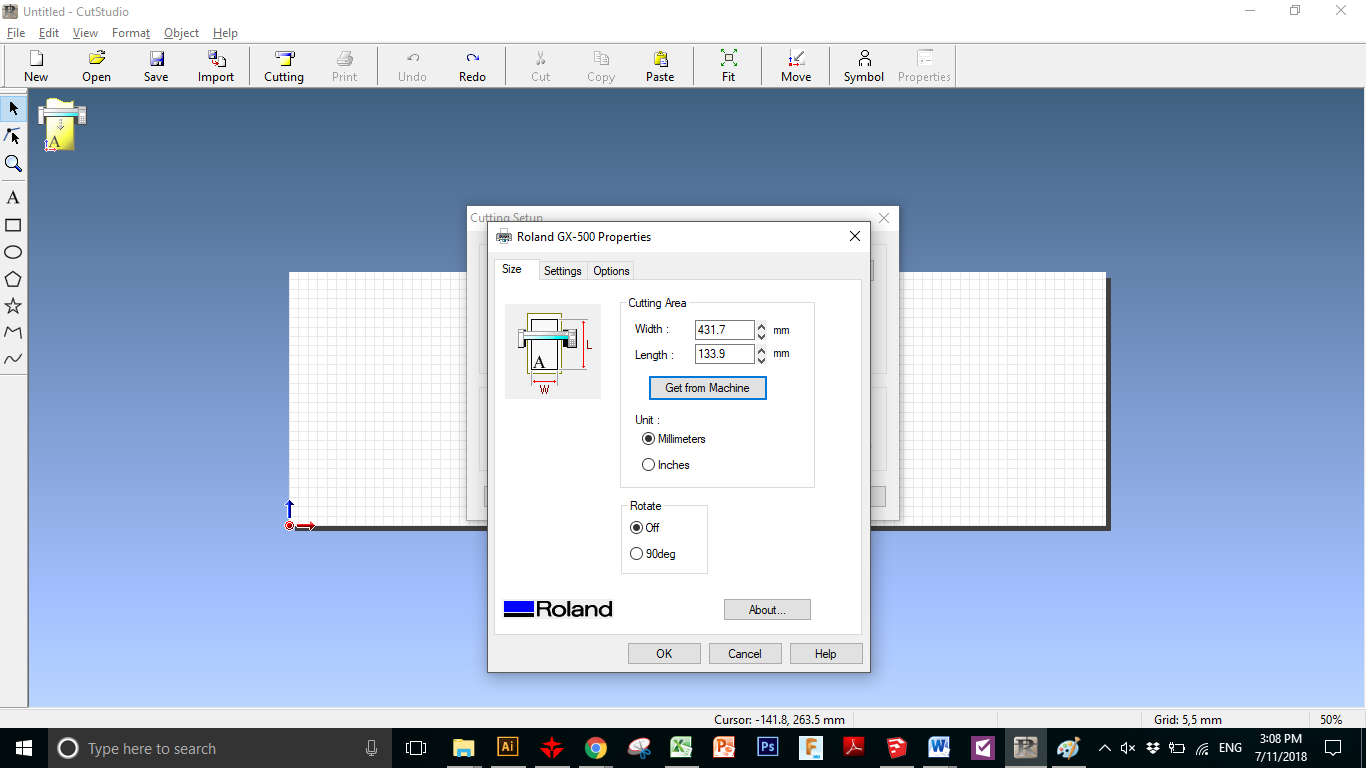Click the Symbol toolbar icon
Image resolution: width=1366 pixels, height=768 pixels.
pyautogui.click(x=864, y=66)
